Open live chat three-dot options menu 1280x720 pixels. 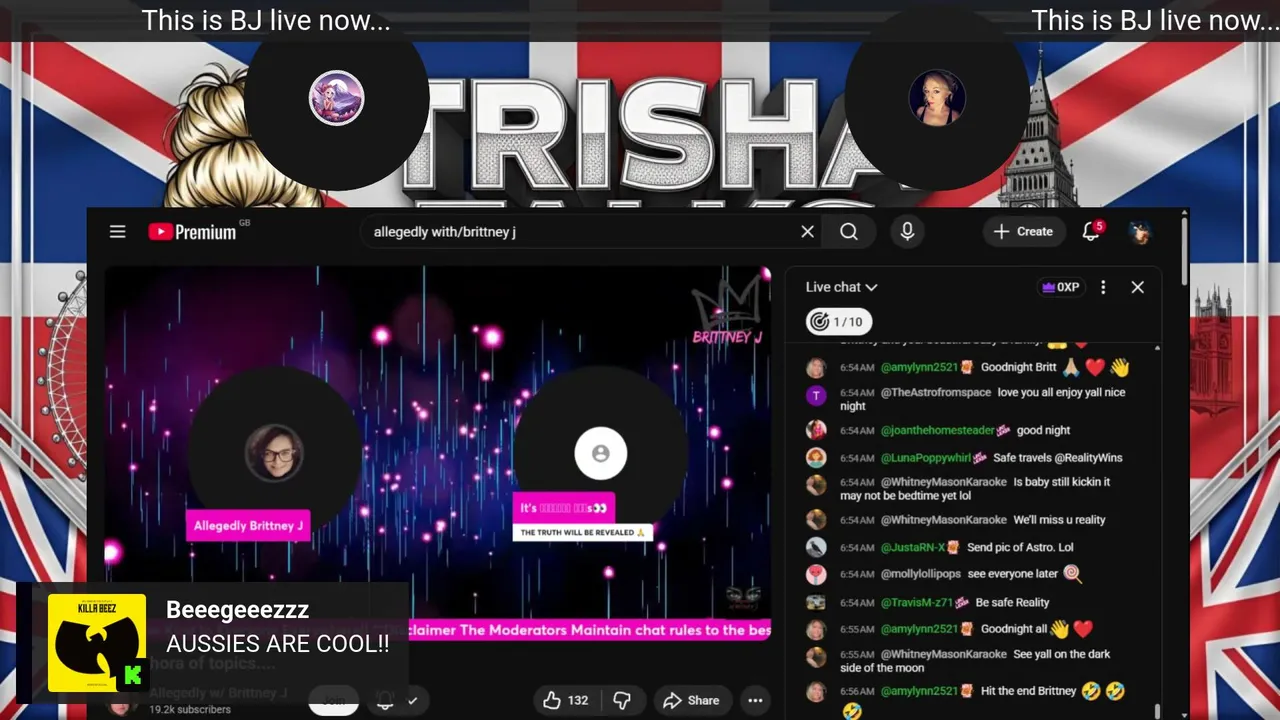click(x=1103, y=287)
